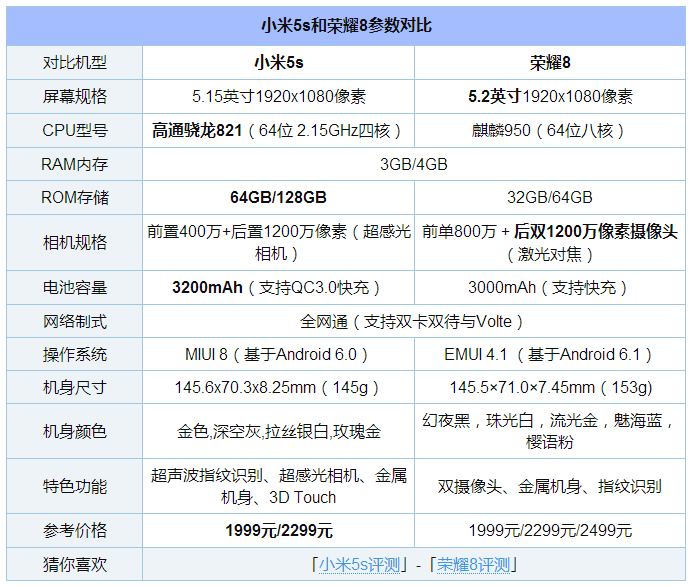Image resolution: width=695 pixels, height=587 pixels.
Task: Click the 对比机型 row label
Action: coord(75,63)
